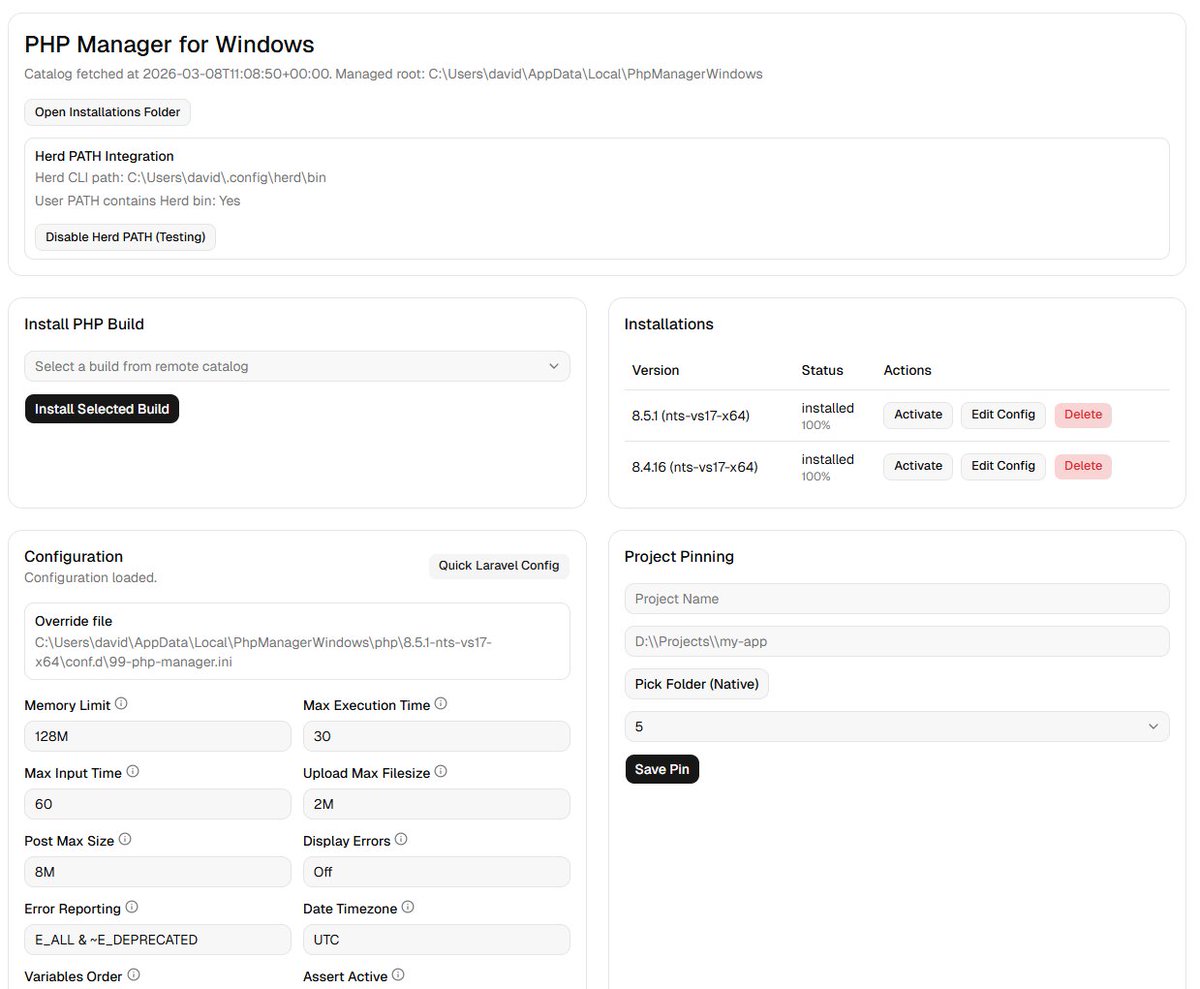
Task: Focus the Date Timezone field UTC
Action: click(436, 940)
